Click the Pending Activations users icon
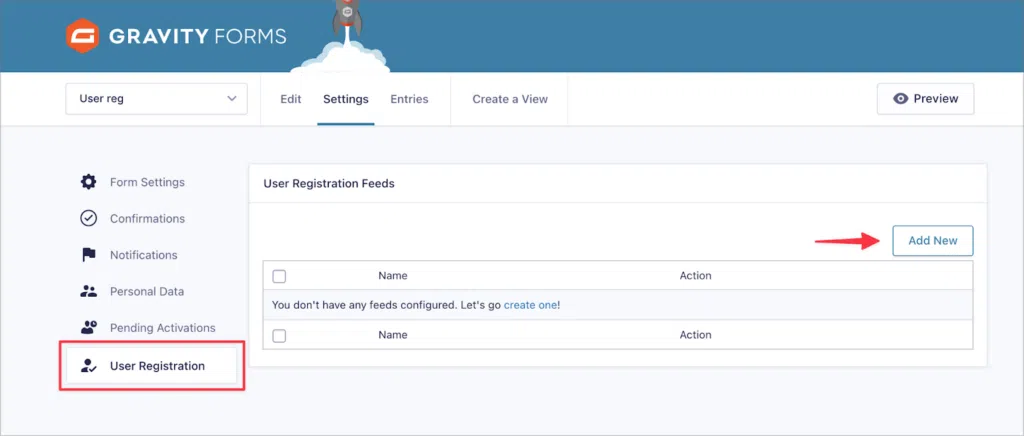The image size is (1024, 436). tap(88, 328)
